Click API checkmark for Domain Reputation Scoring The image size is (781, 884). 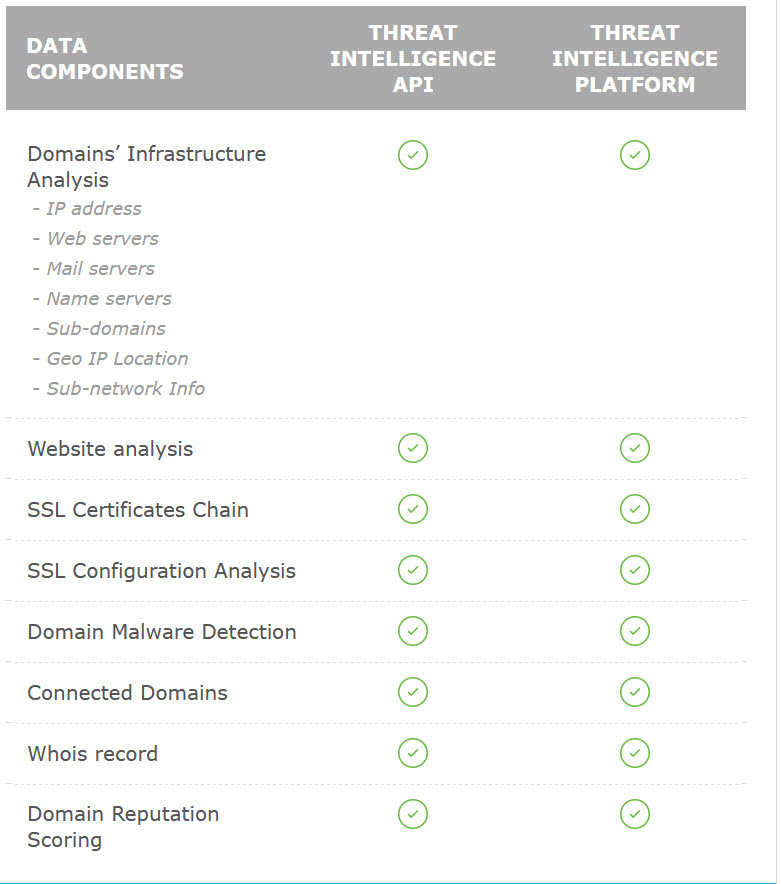coord(413,814)
